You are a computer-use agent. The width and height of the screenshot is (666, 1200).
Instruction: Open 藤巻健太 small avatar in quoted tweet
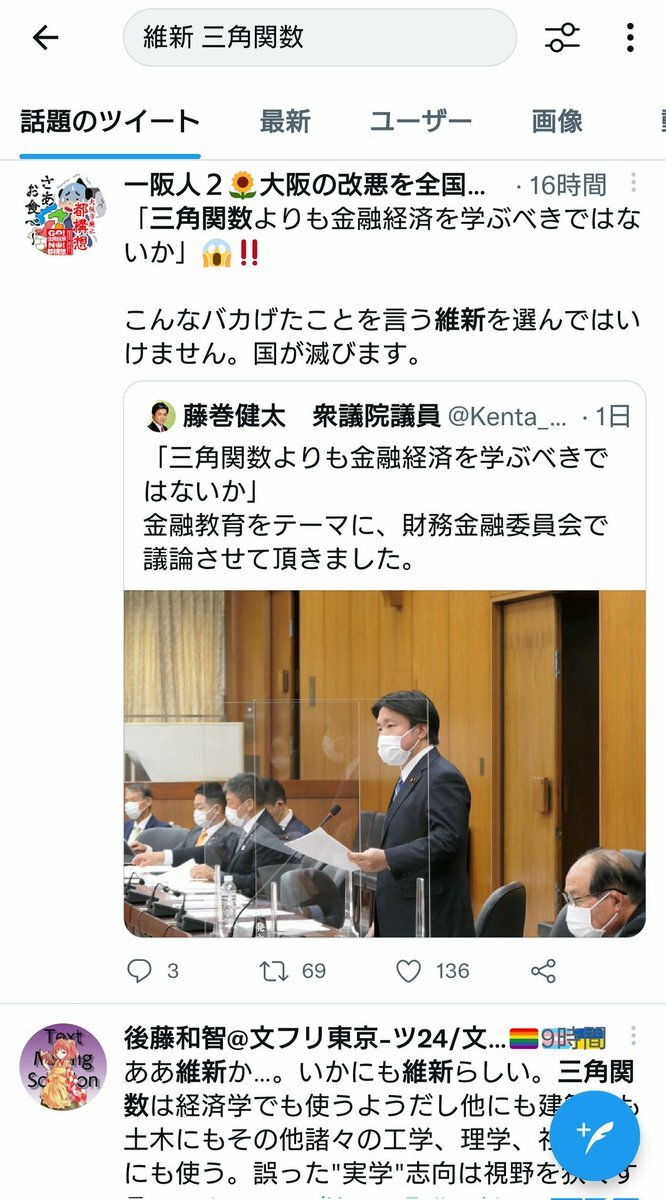[x=160, y=415]
